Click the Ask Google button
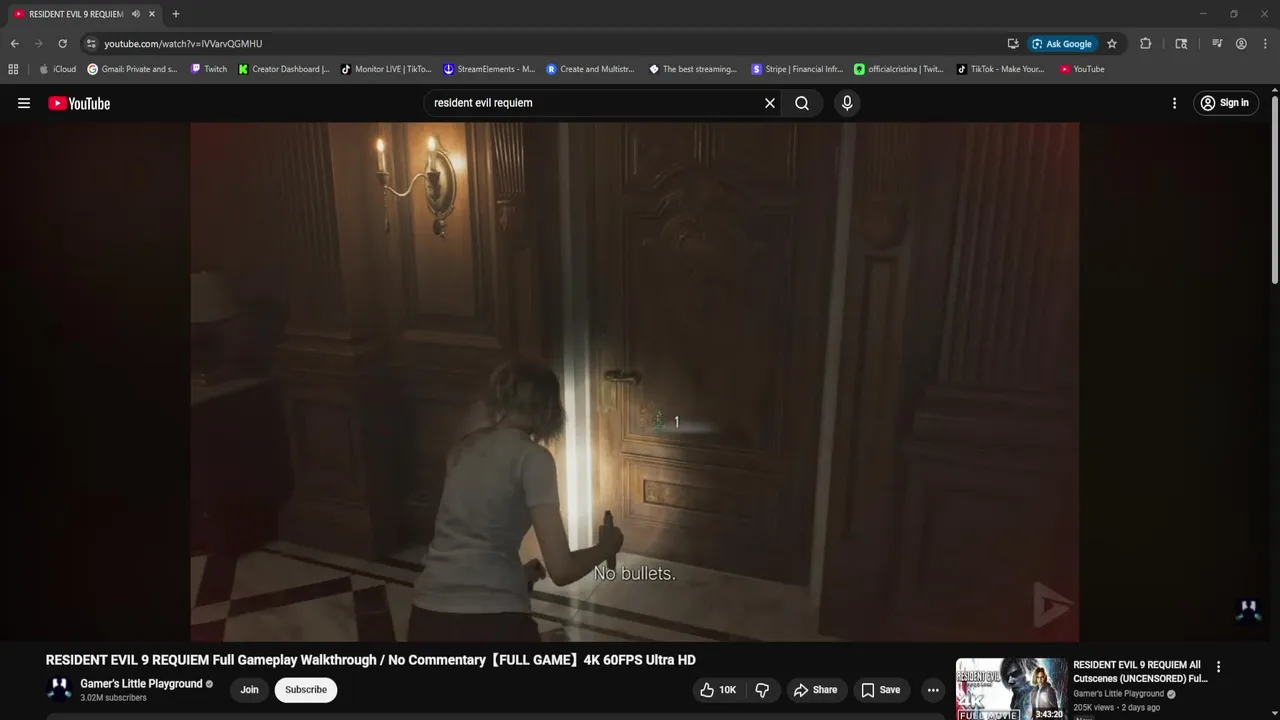Screen dimensions: 1280x720 [1062, 44]
